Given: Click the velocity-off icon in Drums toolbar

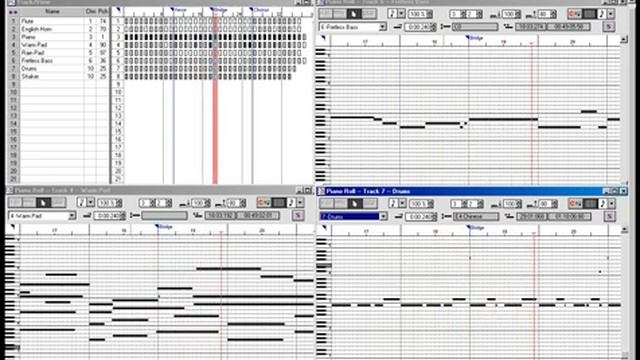Looking at the screenshot, I should (x=531, y=204).
